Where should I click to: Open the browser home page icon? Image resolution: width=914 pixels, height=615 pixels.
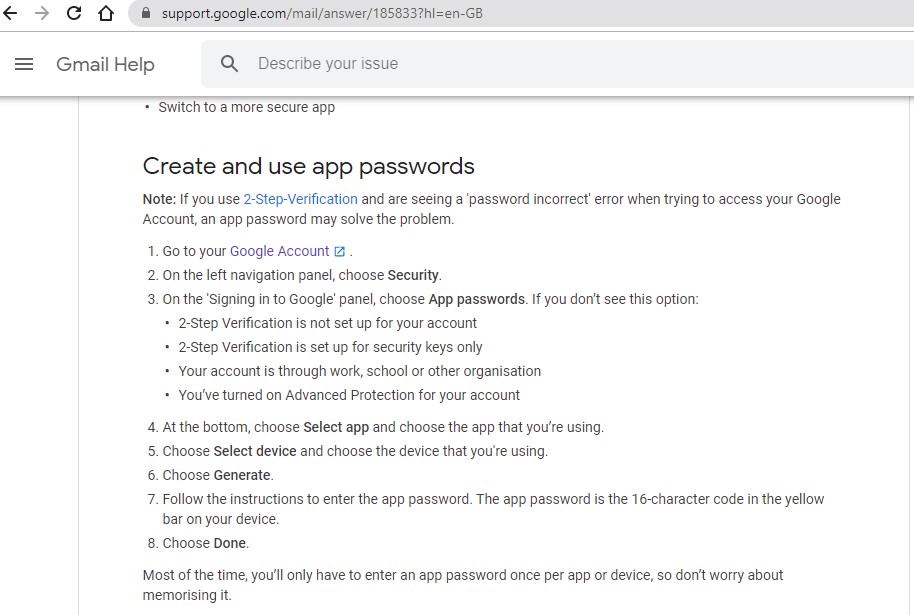coord(106,14)
